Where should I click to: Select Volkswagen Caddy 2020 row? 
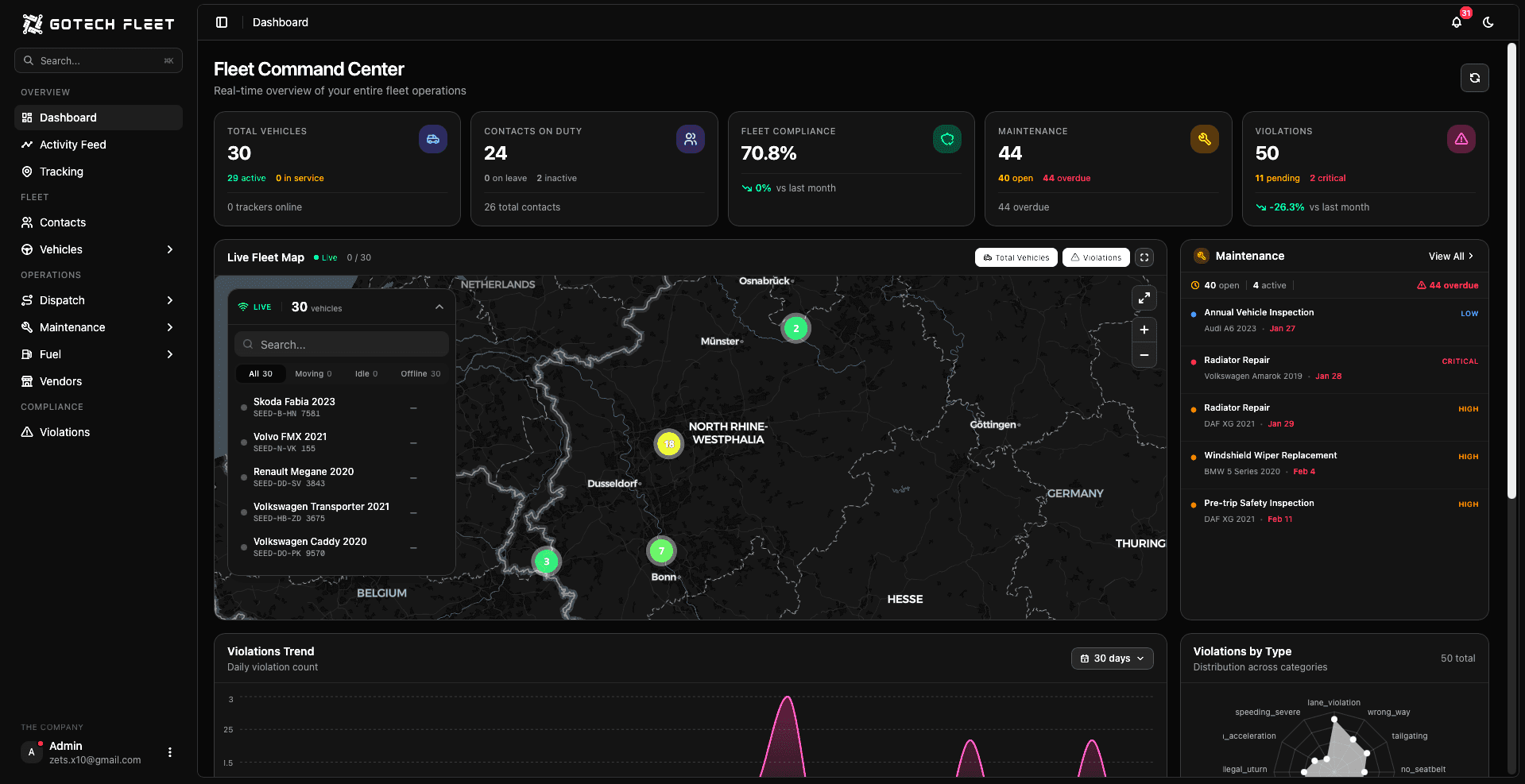click(x=342, y=546)
